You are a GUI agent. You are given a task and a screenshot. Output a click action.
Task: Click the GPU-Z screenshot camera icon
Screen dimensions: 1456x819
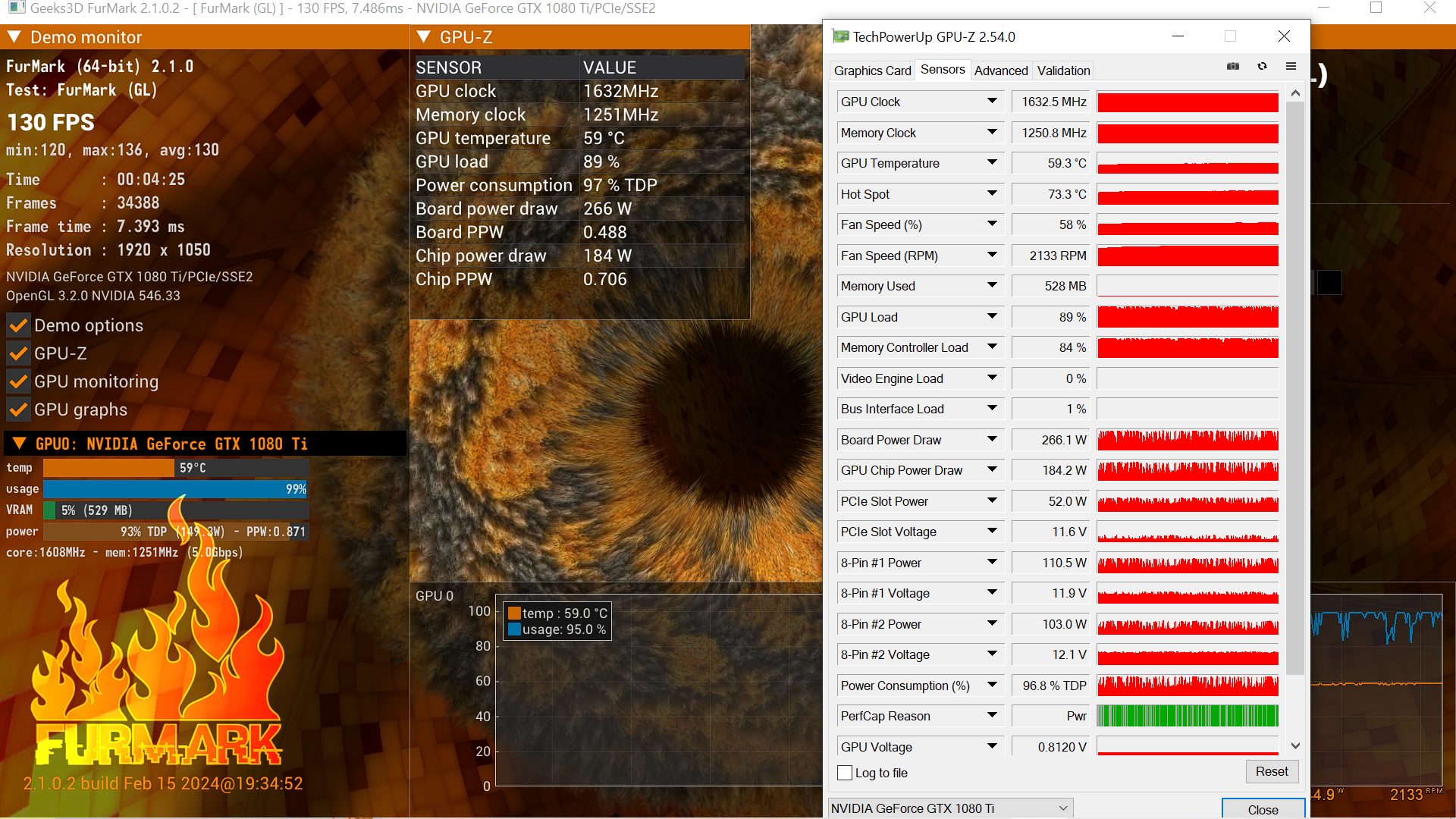[x=1233, y=67]
